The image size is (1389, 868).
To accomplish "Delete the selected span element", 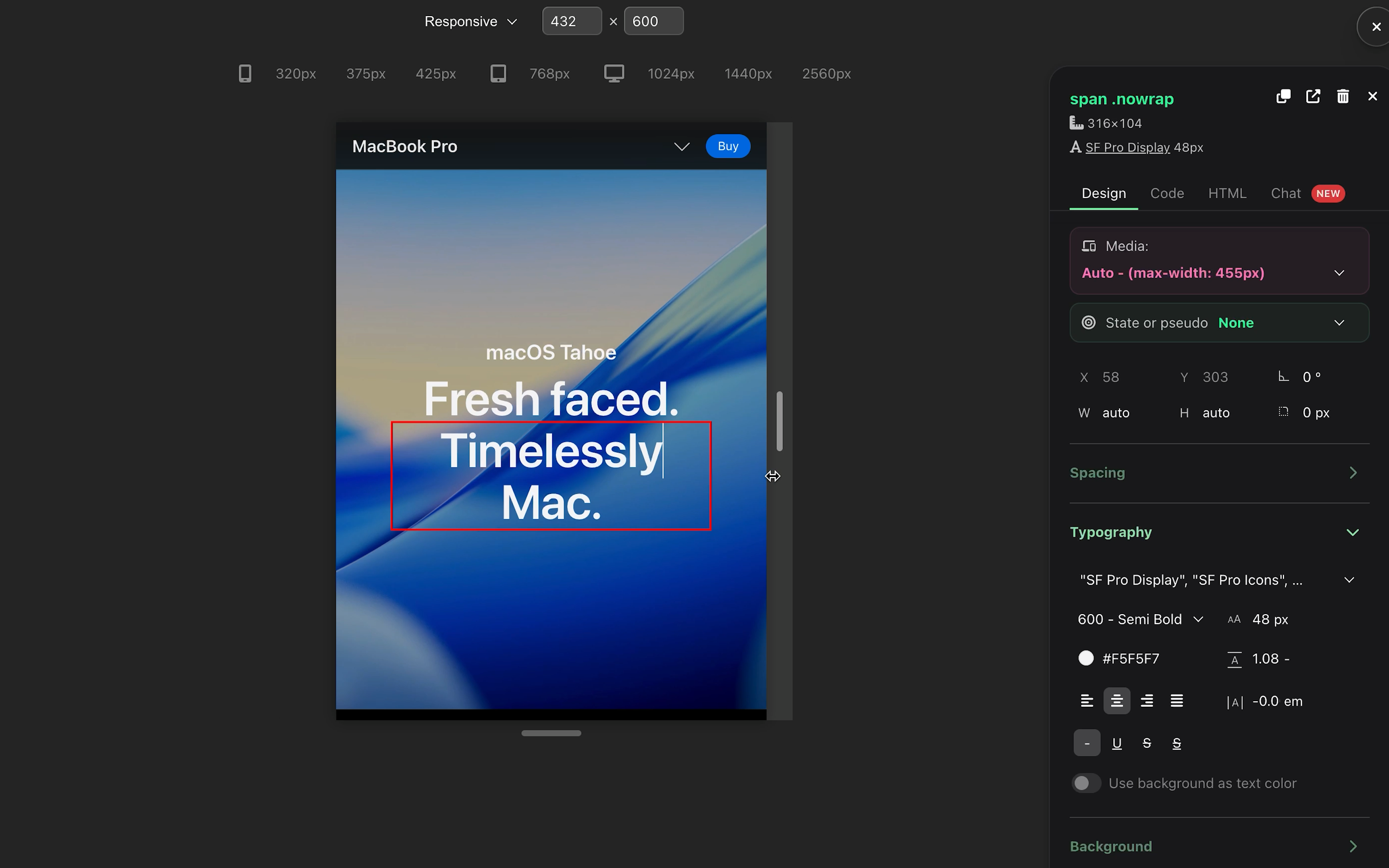I will [x=1342, y=96].
